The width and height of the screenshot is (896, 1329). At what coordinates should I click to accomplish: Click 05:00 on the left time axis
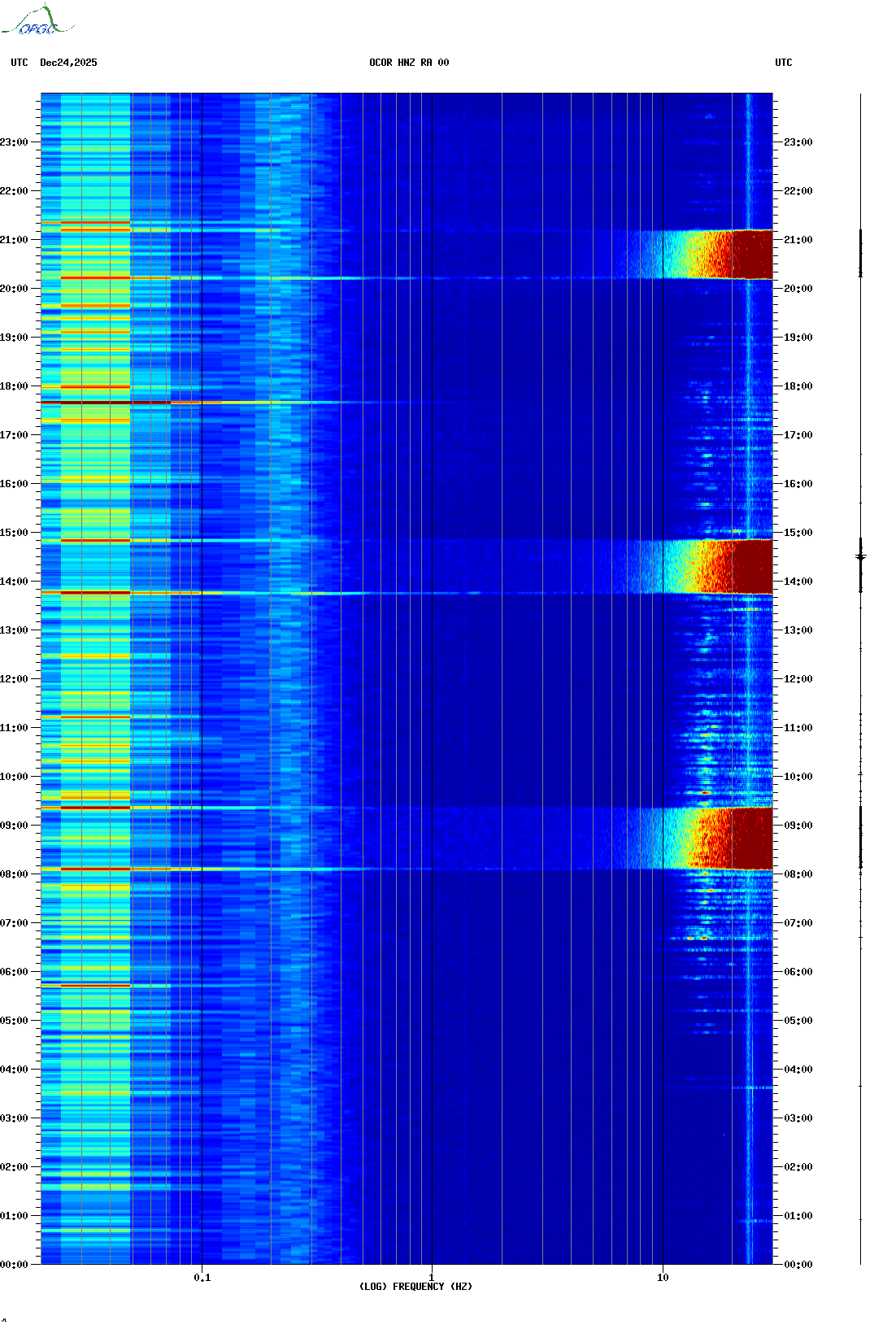coord(14,1021)
